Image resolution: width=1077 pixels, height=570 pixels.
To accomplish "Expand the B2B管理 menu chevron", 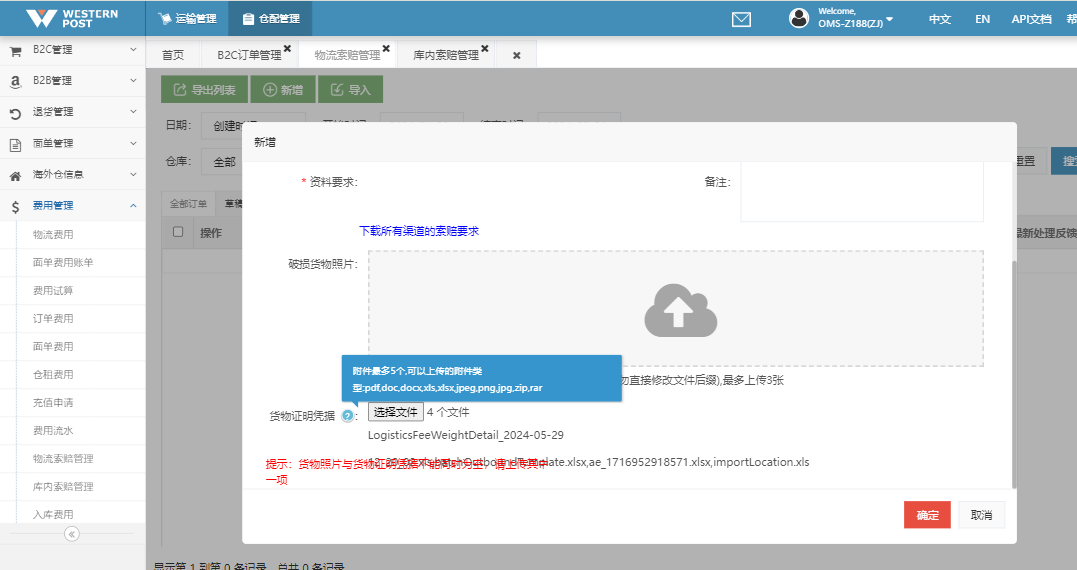I will click(133, 80).
